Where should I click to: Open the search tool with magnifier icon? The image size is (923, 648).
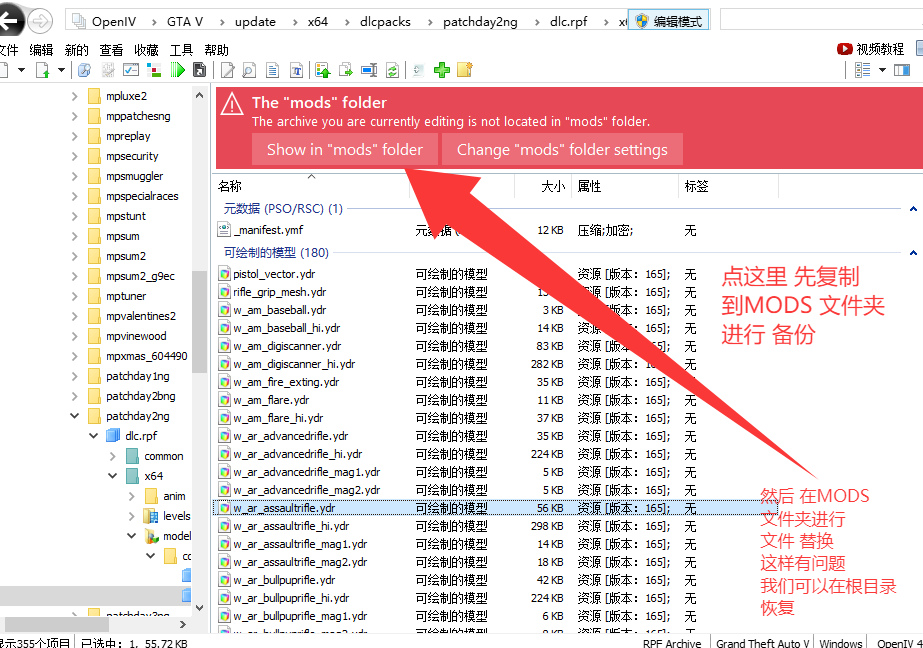(x=84, y=71)
